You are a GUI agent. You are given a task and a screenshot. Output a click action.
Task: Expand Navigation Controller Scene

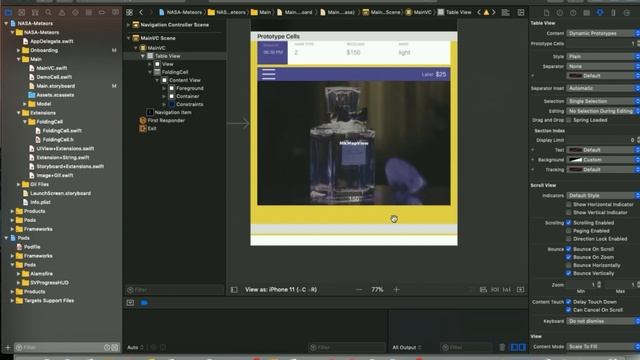click(x=129, y=25)
